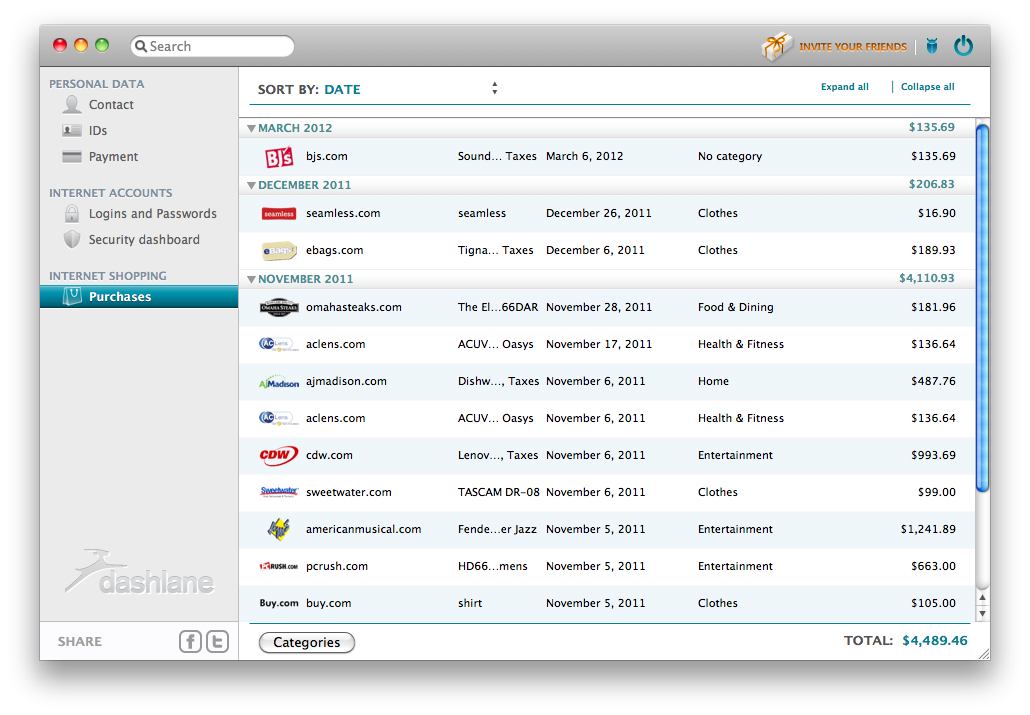The image size is (1030, 715).
Task: Click the Home category cell
Action: 713,381
